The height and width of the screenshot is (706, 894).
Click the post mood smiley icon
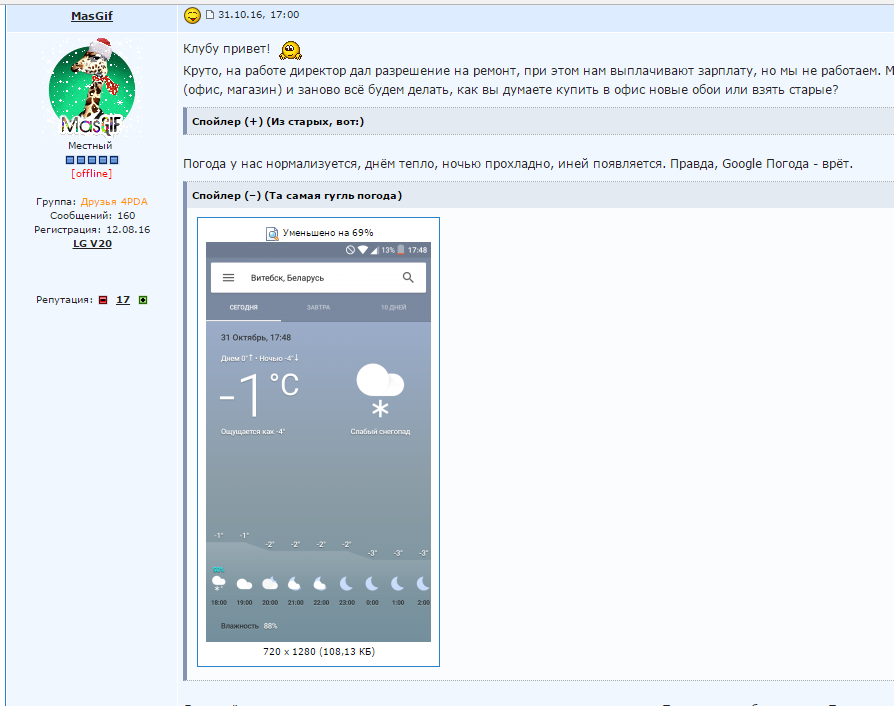[x=192, y=15]
